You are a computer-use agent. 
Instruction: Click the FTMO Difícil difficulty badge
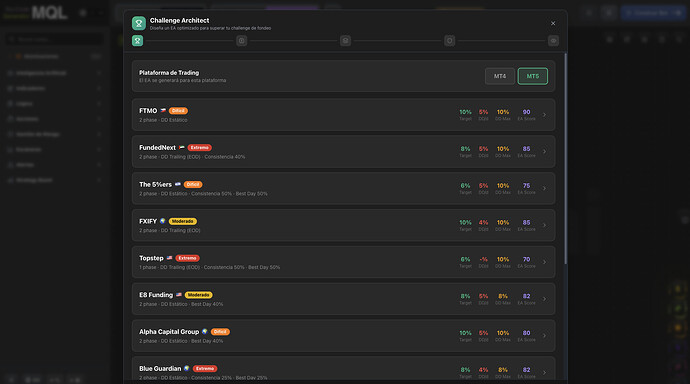pyautogui.click(x=178, y=111)
